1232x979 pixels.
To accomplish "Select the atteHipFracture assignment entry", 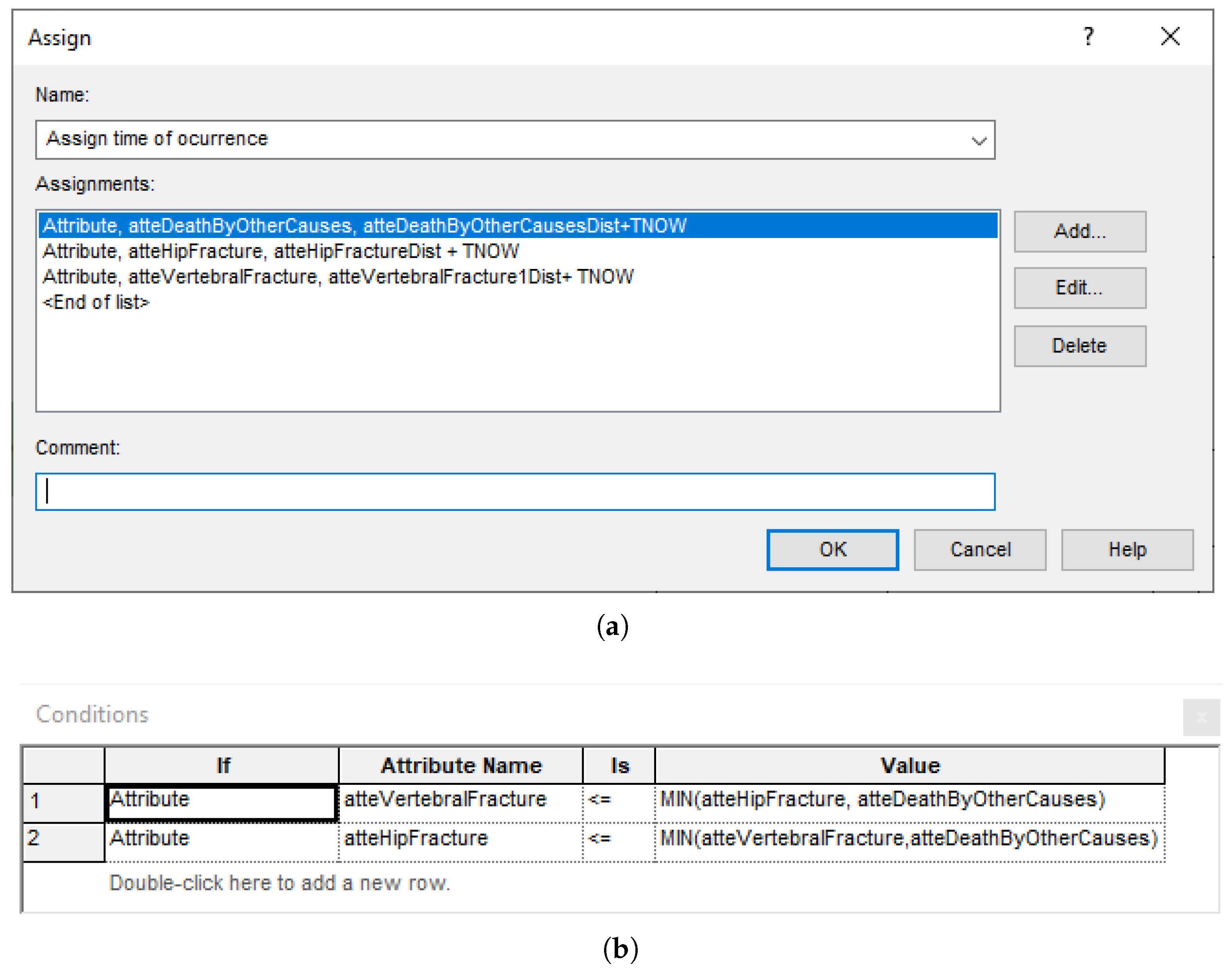I will coord(281,251).
